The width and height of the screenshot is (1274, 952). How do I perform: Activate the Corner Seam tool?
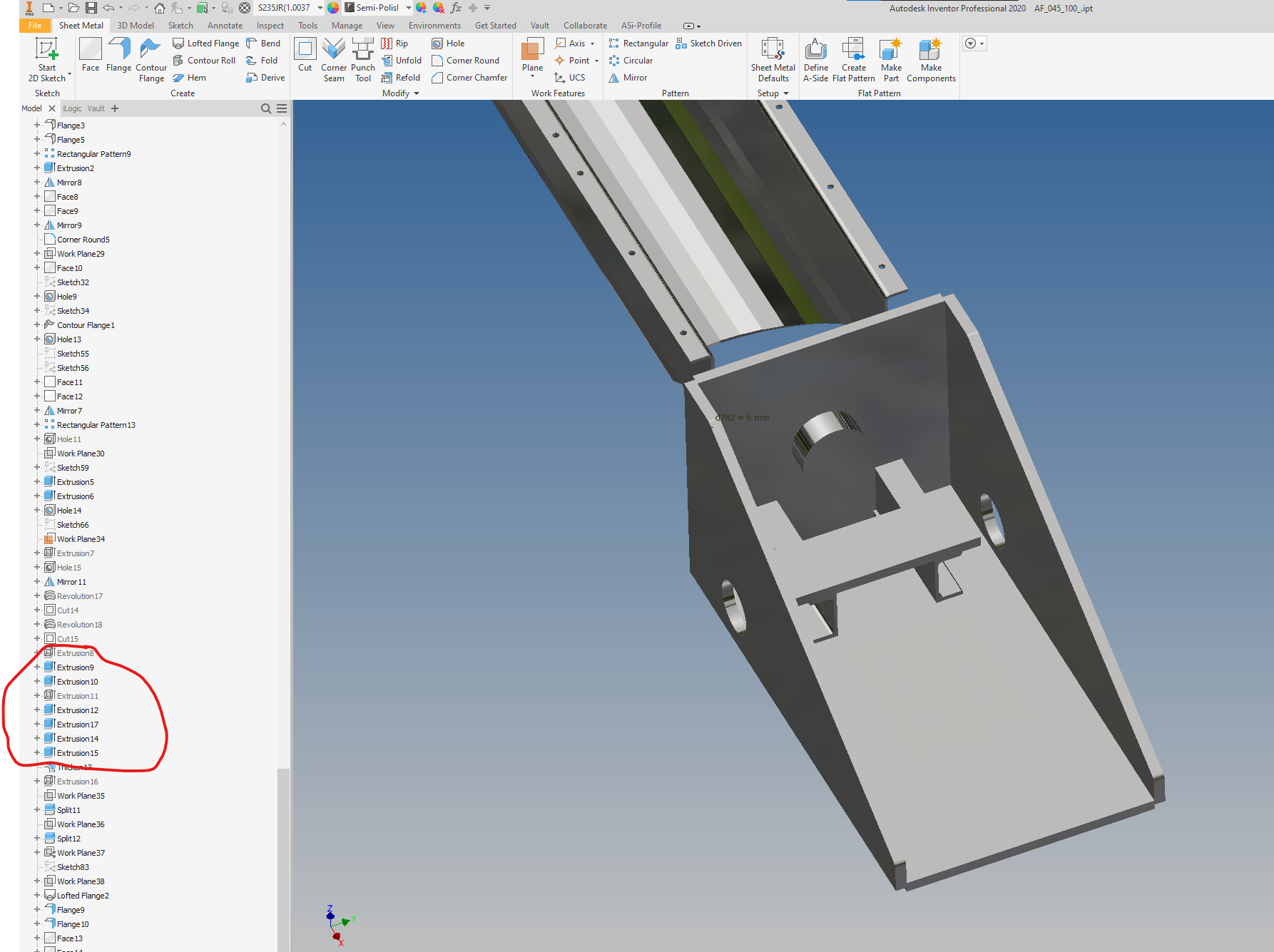click(x=334, y=60)
